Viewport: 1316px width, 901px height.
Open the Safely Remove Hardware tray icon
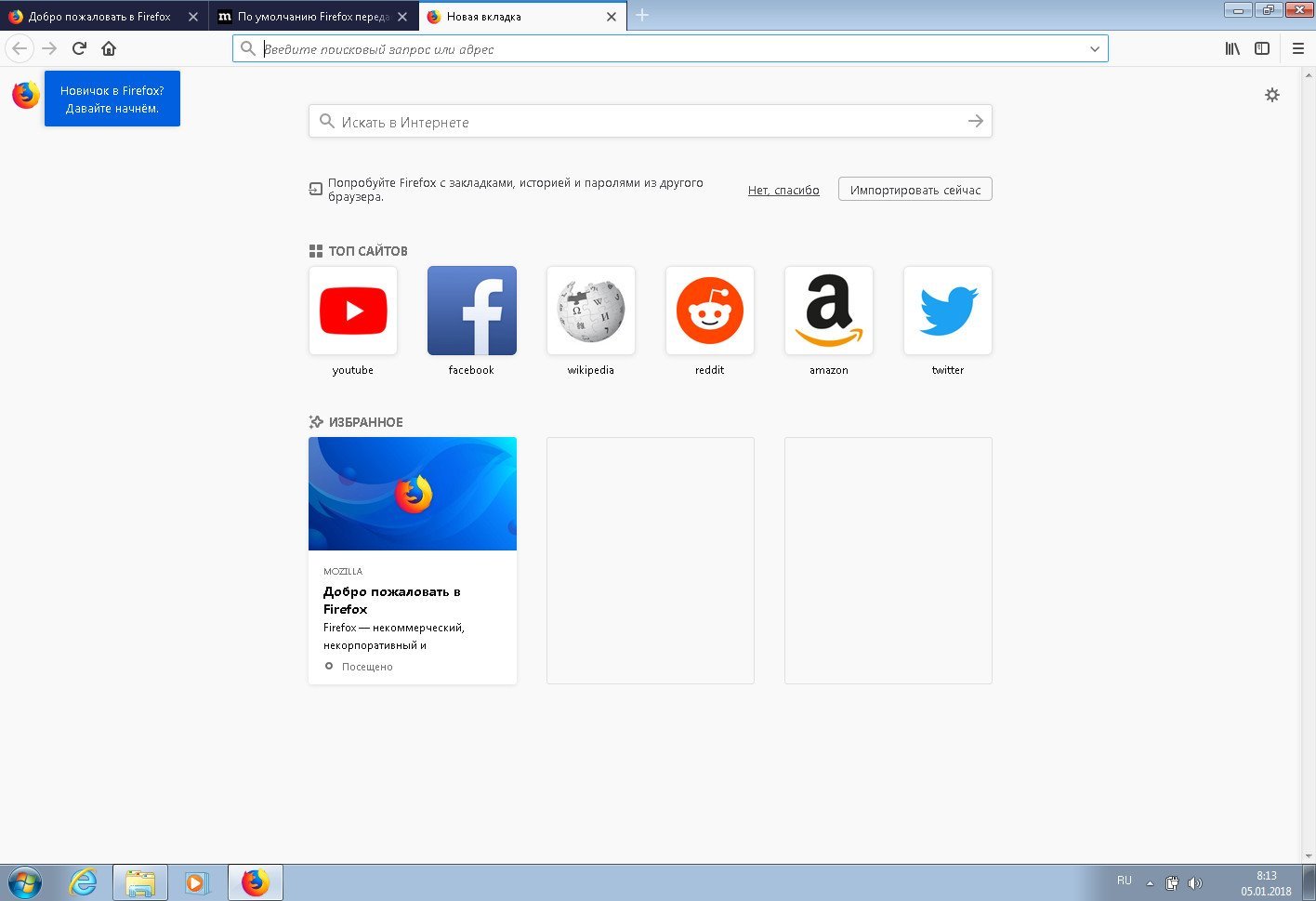[x=1173, y=882]
